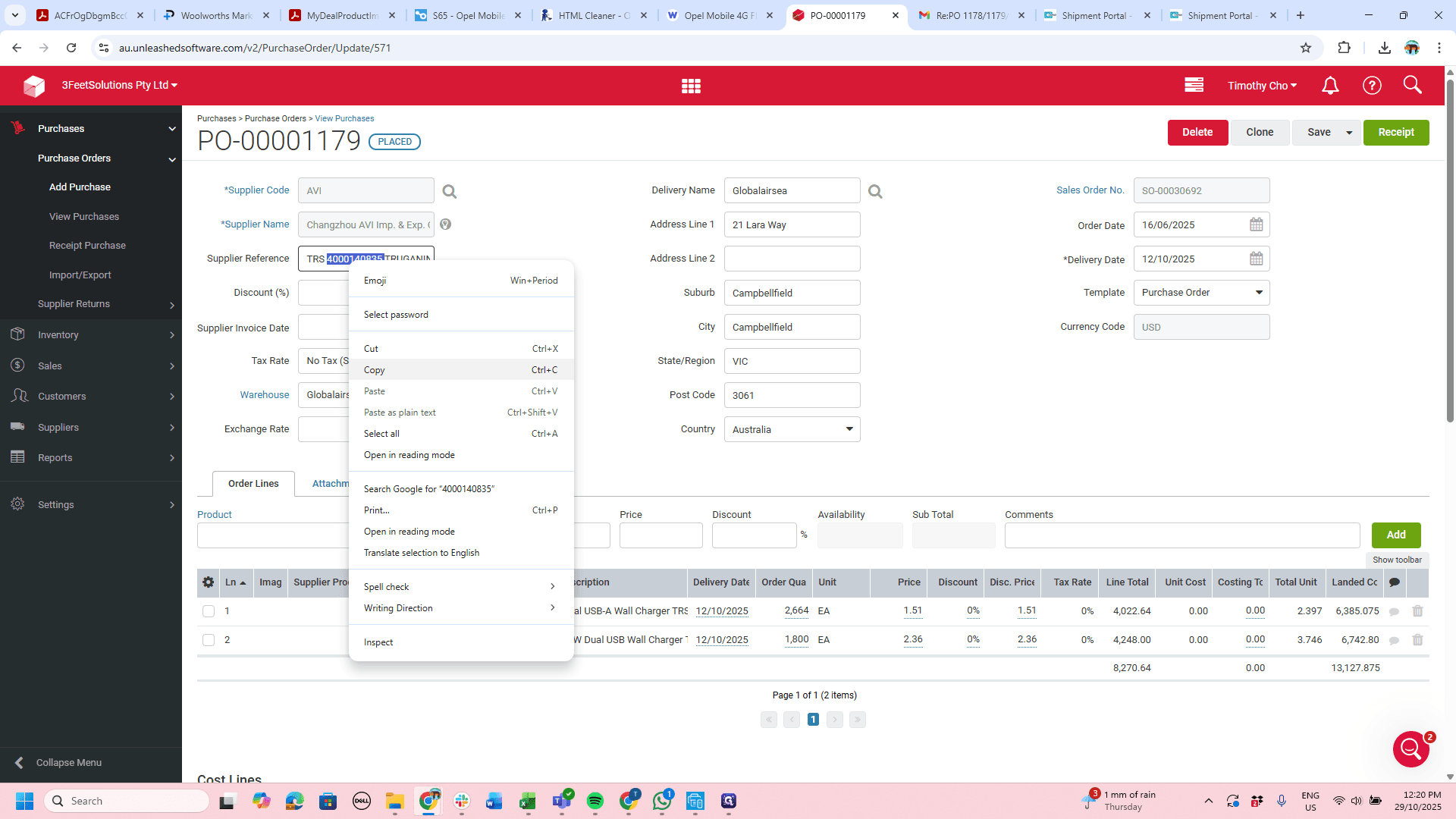Viewport: 1456px width, 819px height.
Task: Expand the Inventory sidebar section
Action: 91,334
